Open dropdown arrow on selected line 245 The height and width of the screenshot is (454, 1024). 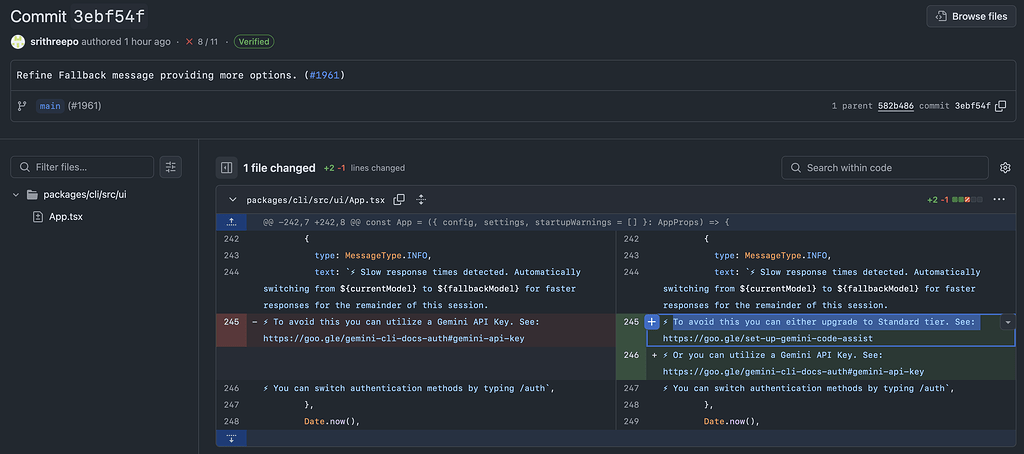1008,322
